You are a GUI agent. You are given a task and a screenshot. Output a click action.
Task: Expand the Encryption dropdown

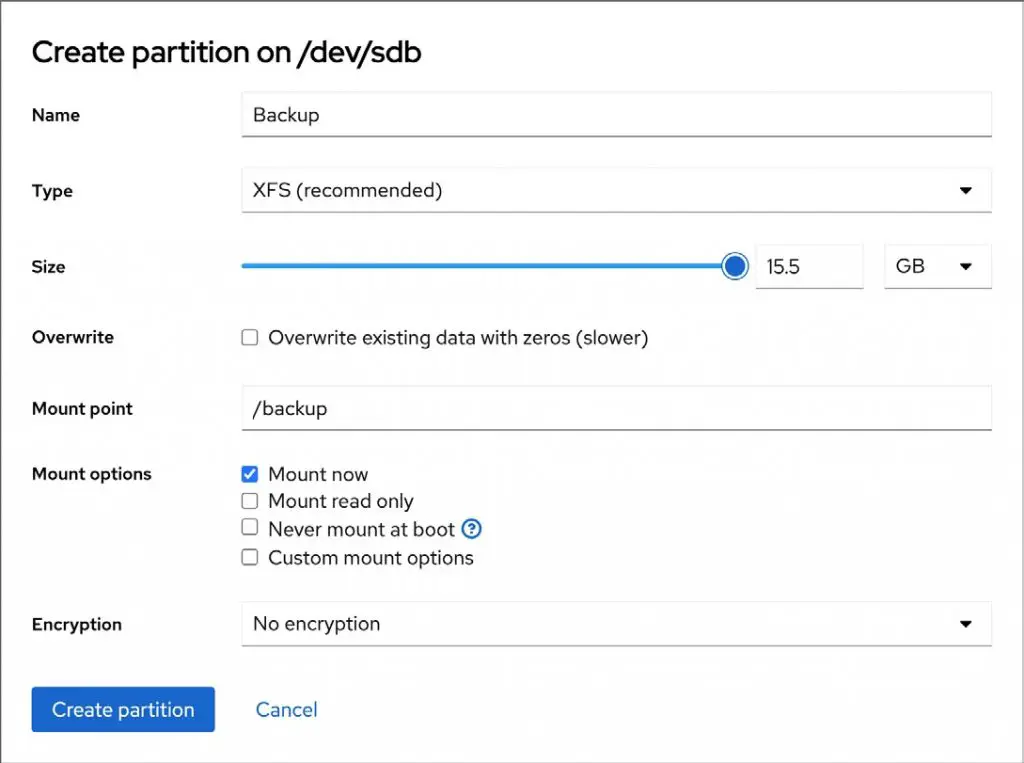(x=616, y=624)
